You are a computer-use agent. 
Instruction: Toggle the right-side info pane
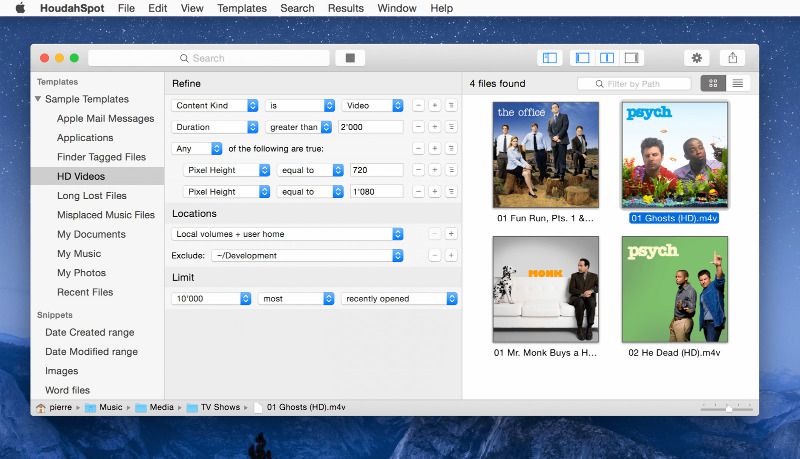coord(630,58)
